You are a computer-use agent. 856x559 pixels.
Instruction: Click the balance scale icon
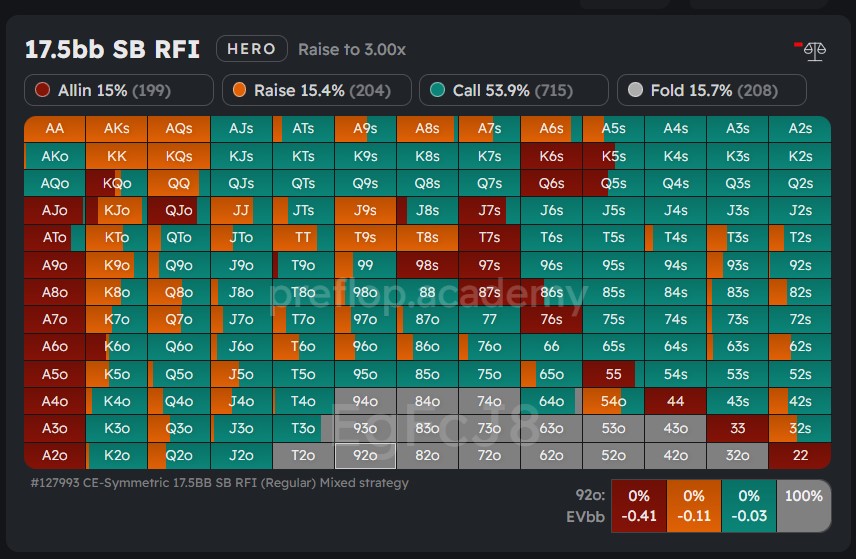coord(815,50)
